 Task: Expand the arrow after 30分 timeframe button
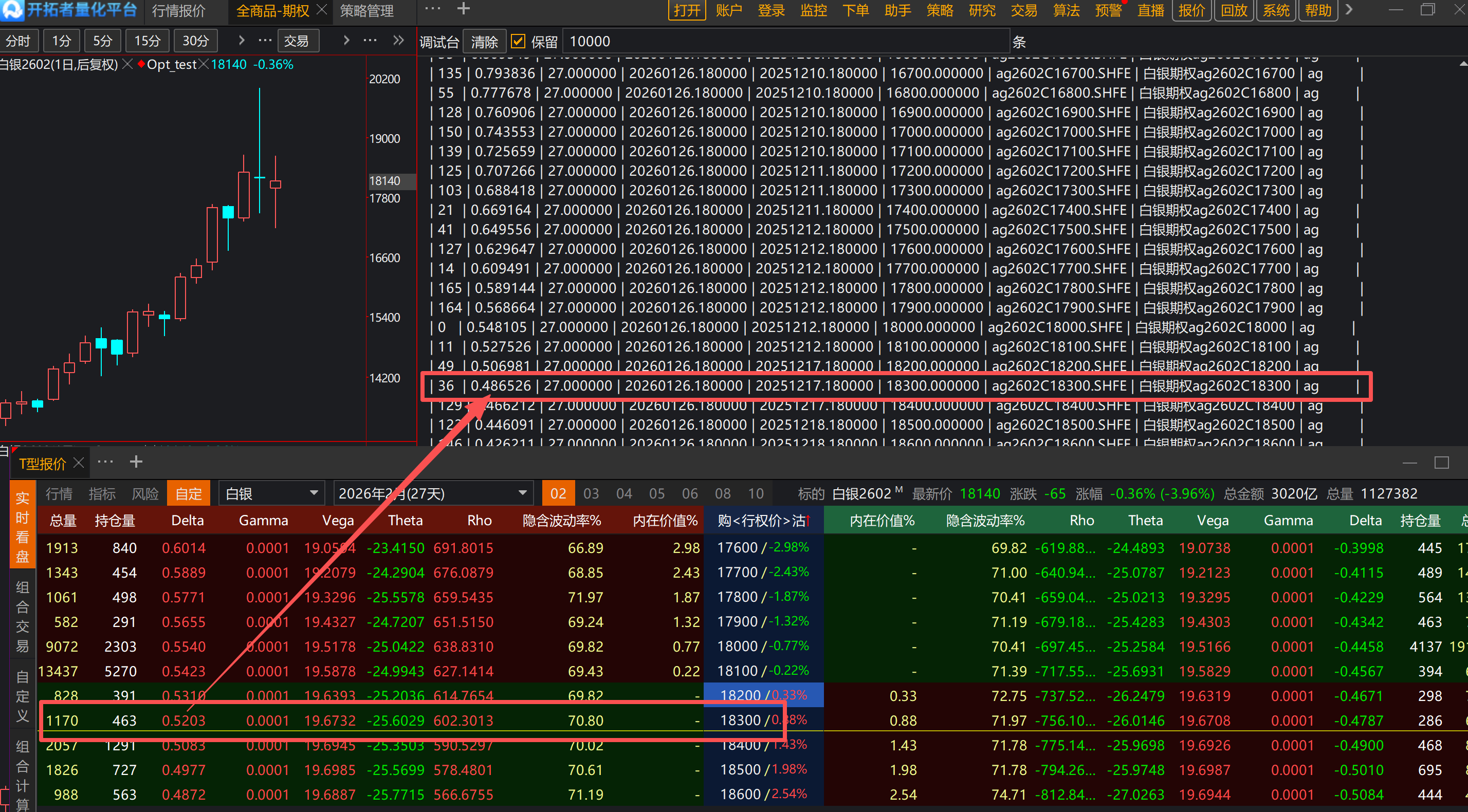tap(241, 41)
